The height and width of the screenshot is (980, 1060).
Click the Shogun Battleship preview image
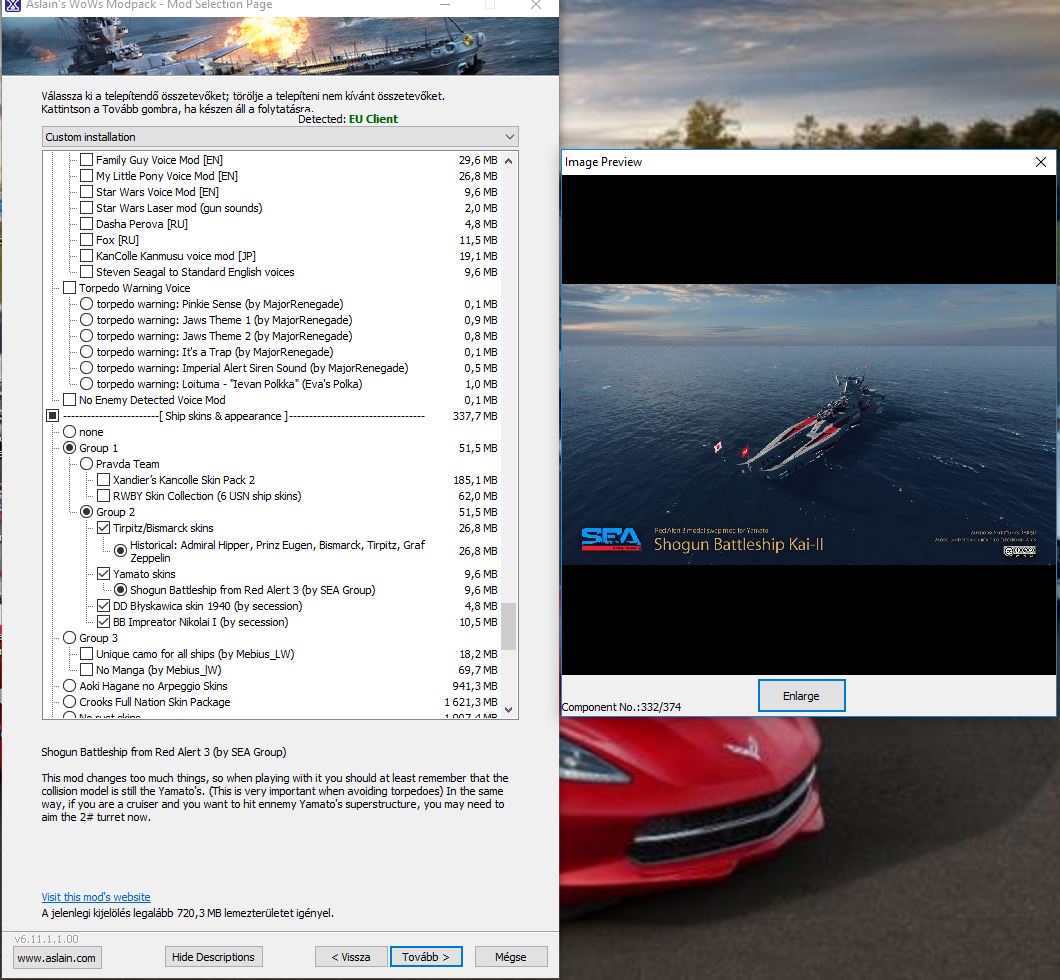(x=809, y=424)
